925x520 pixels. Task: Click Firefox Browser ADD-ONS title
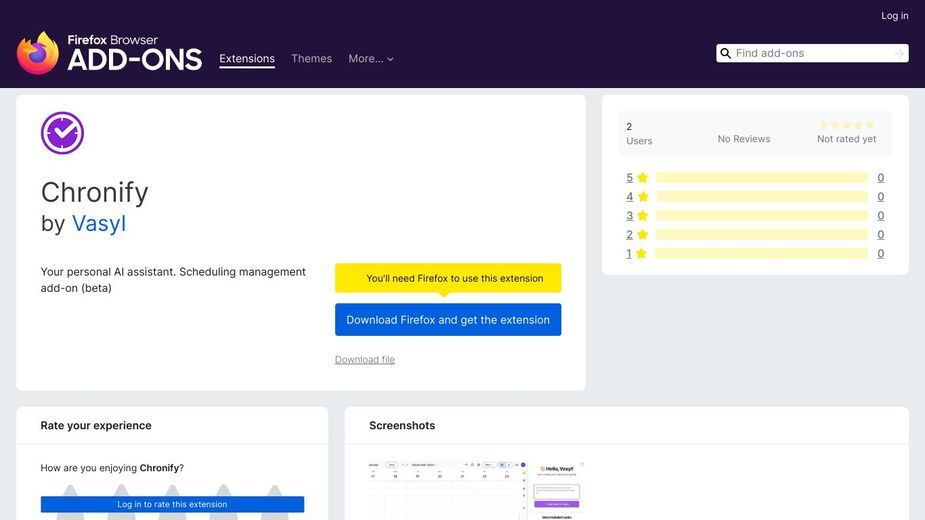coord(135,53)
